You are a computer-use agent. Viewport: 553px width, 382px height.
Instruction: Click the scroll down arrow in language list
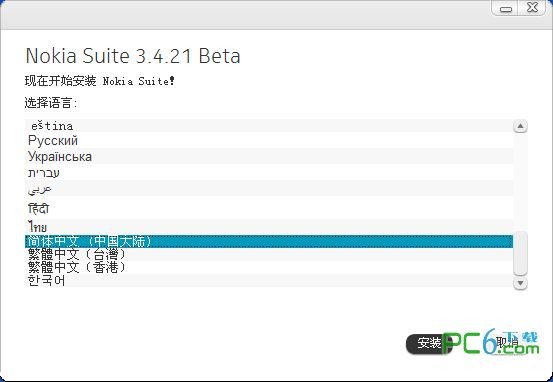point(520,283)
